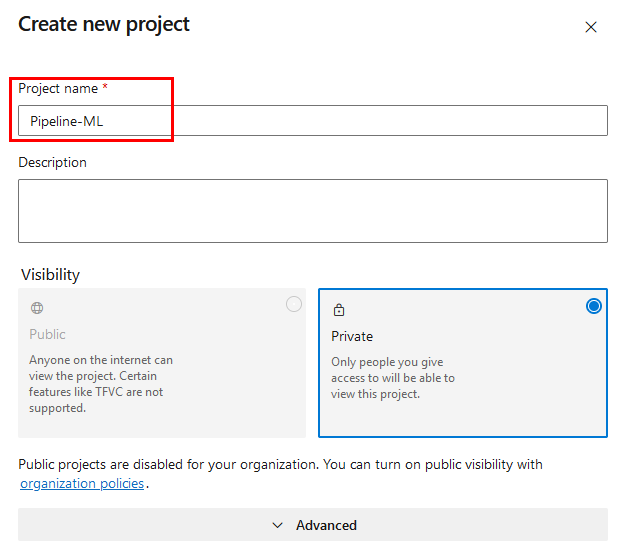Select the Private visibility radio button
Screen dimensions: 626x550
click(594, 306)
